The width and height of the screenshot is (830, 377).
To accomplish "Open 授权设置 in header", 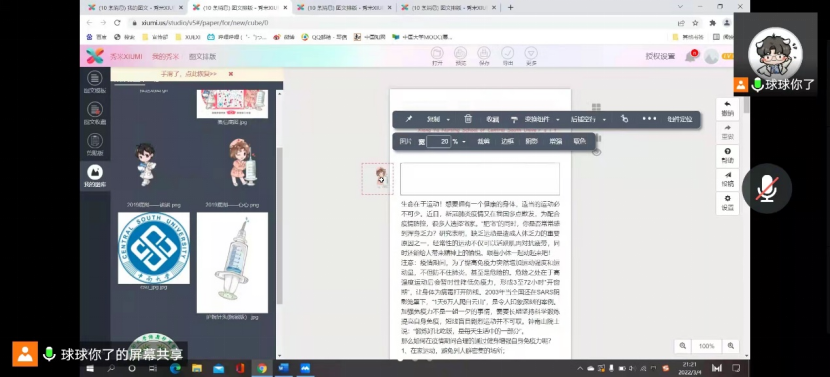I will 660,56.
